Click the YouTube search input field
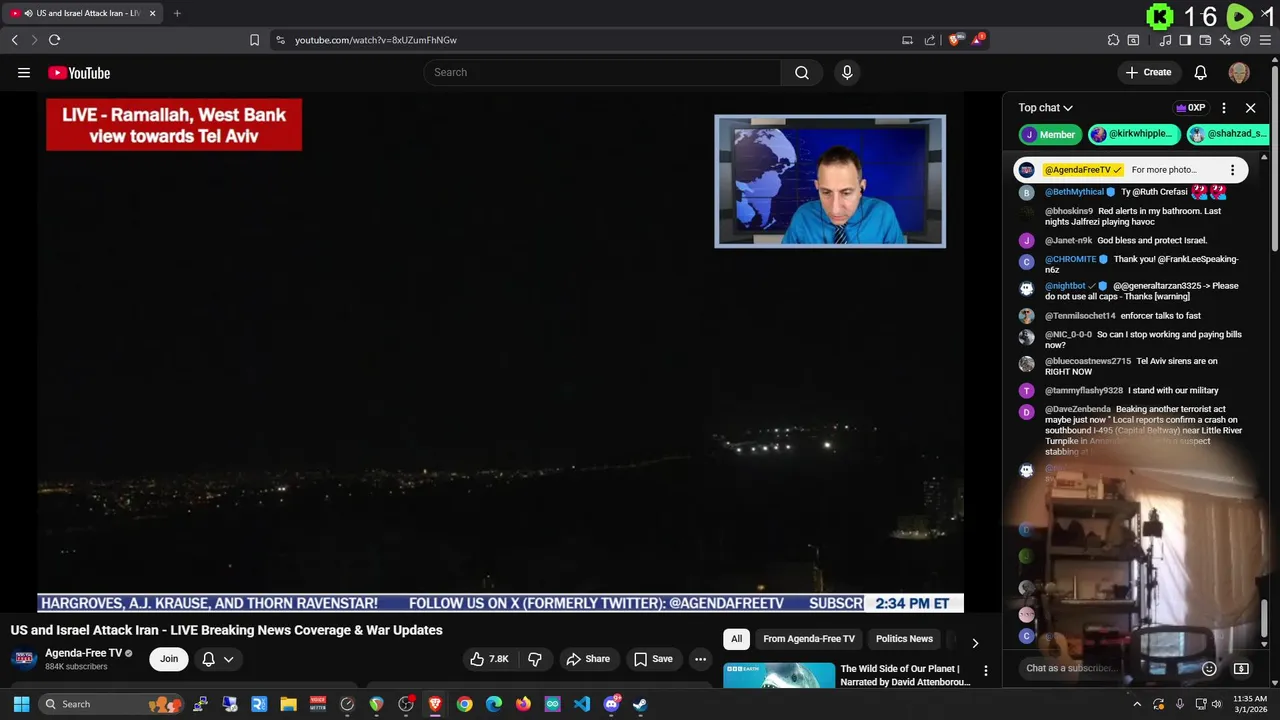This screenshot has width=1280, height=720. pyautogui.click(x=602, y=72)
